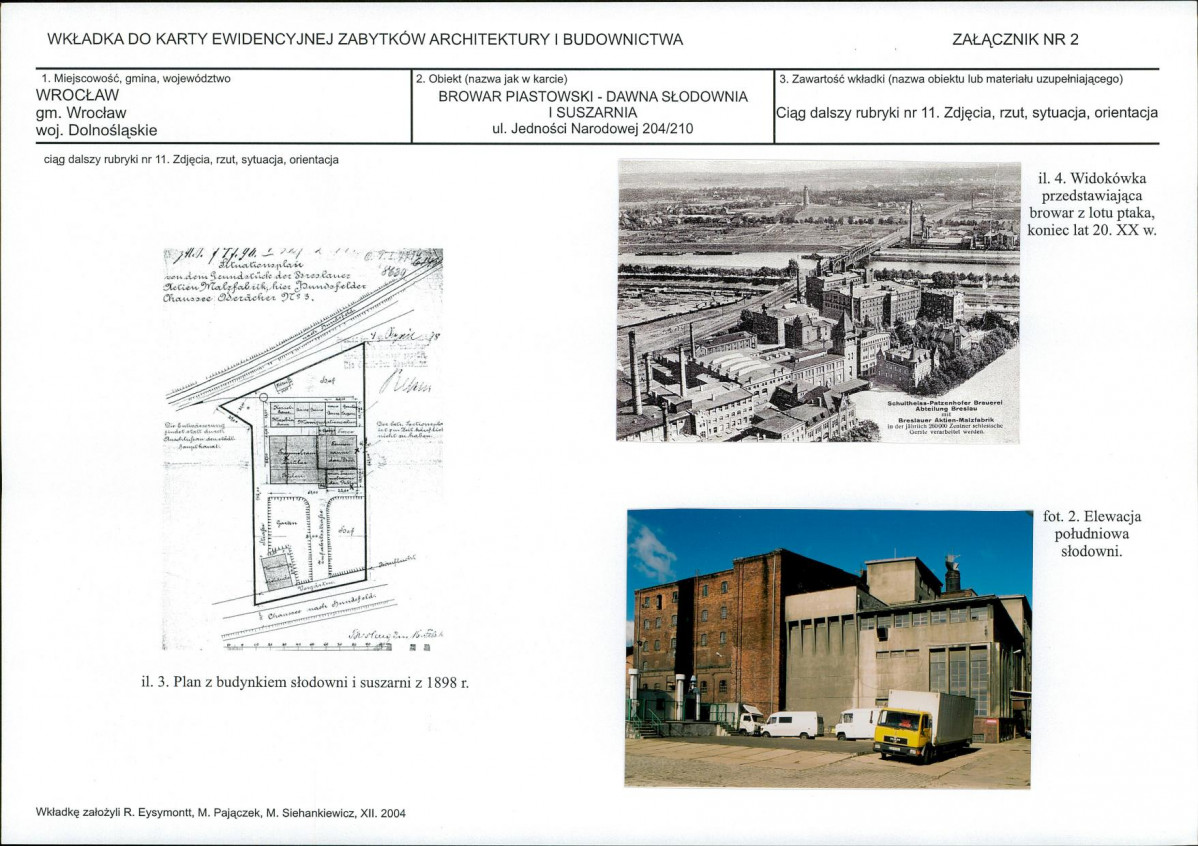Click the 'ZAŁĄCZNIK NR 2' label
1198x846 pixels.
[1015, 40]
